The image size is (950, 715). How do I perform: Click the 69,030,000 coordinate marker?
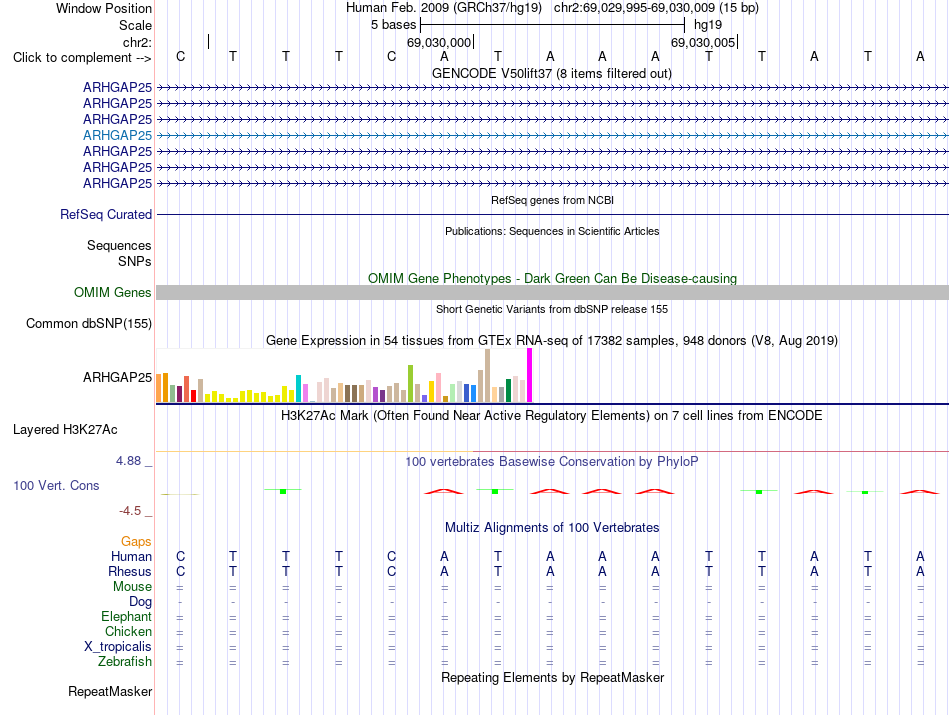(439, 42)
